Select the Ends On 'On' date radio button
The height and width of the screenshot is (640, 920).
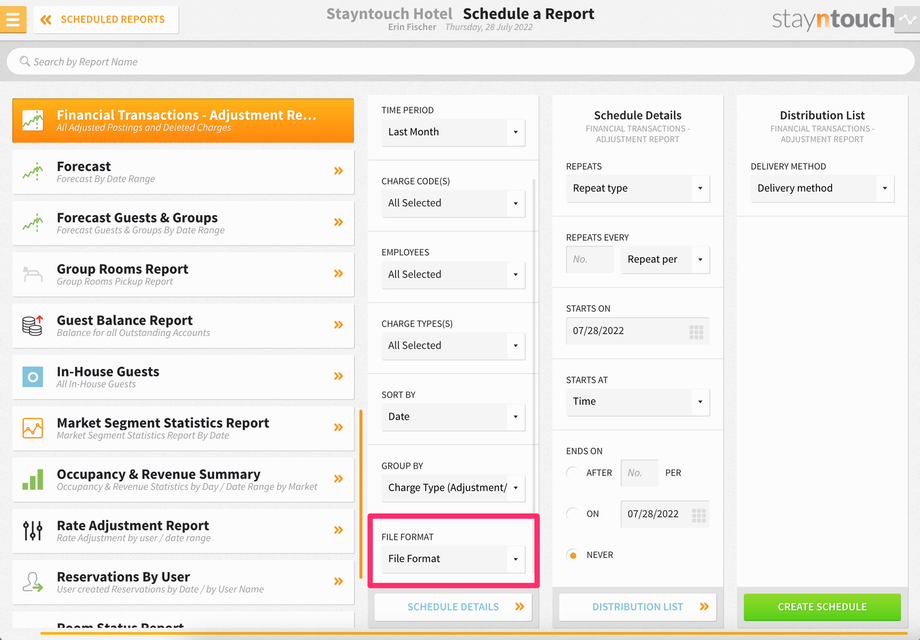[x=573, y=514]
